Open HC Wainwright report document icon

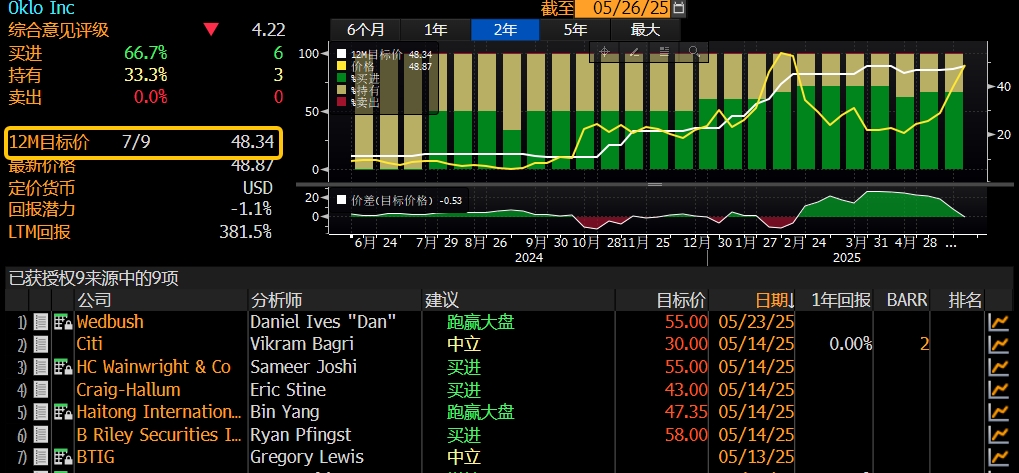tap(41, 367)
